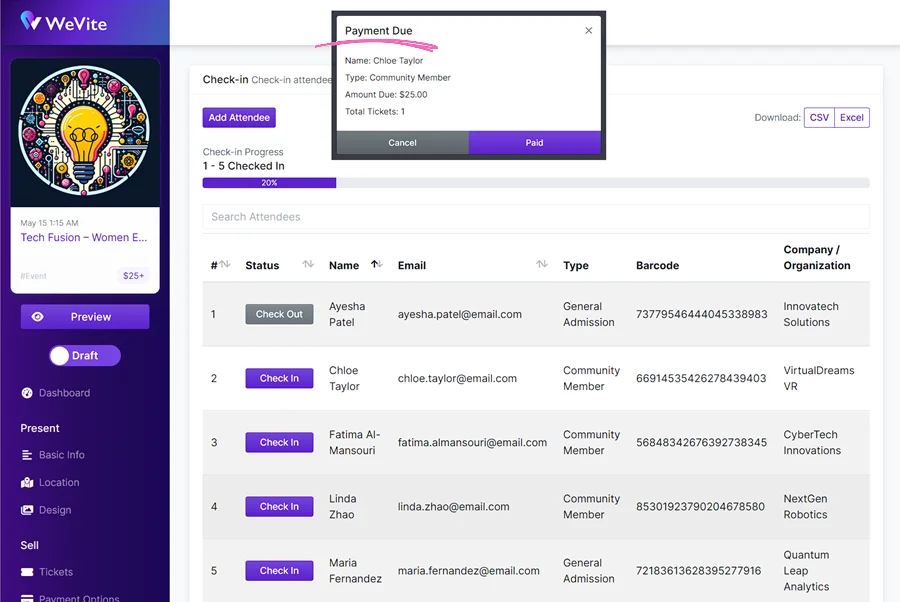Click the sort icon beside the # header
This screenshot has width=900, height=602.
(225, 265)
